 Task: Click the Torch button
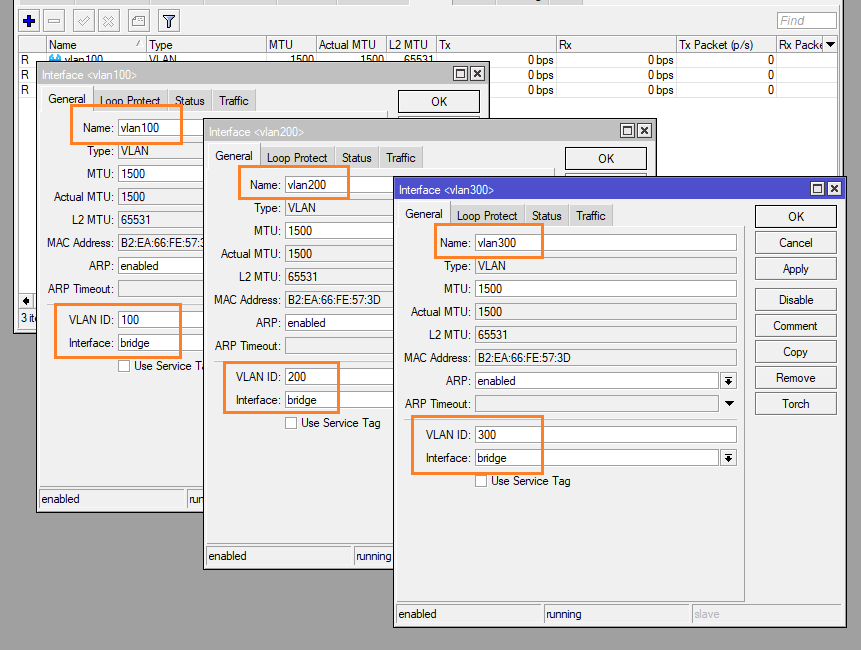pyautogui.click(x=795, y=404)
